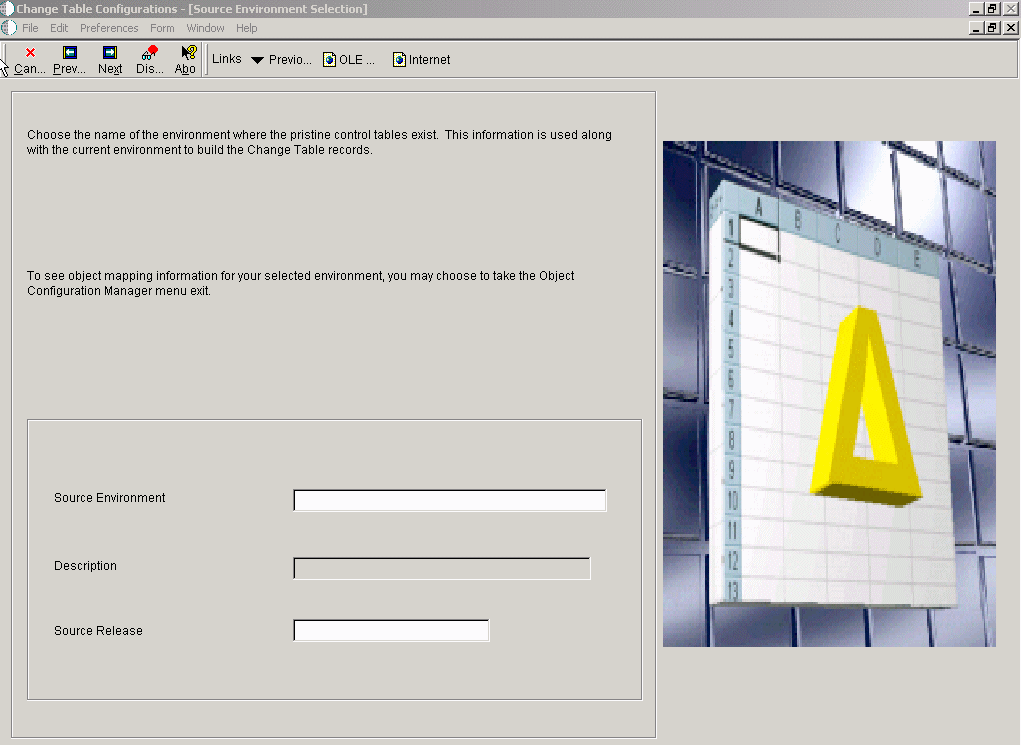This screenshot has width=1021, height=745.
Task: Click the Cancel toolbar icon
Action: [30, 60]
